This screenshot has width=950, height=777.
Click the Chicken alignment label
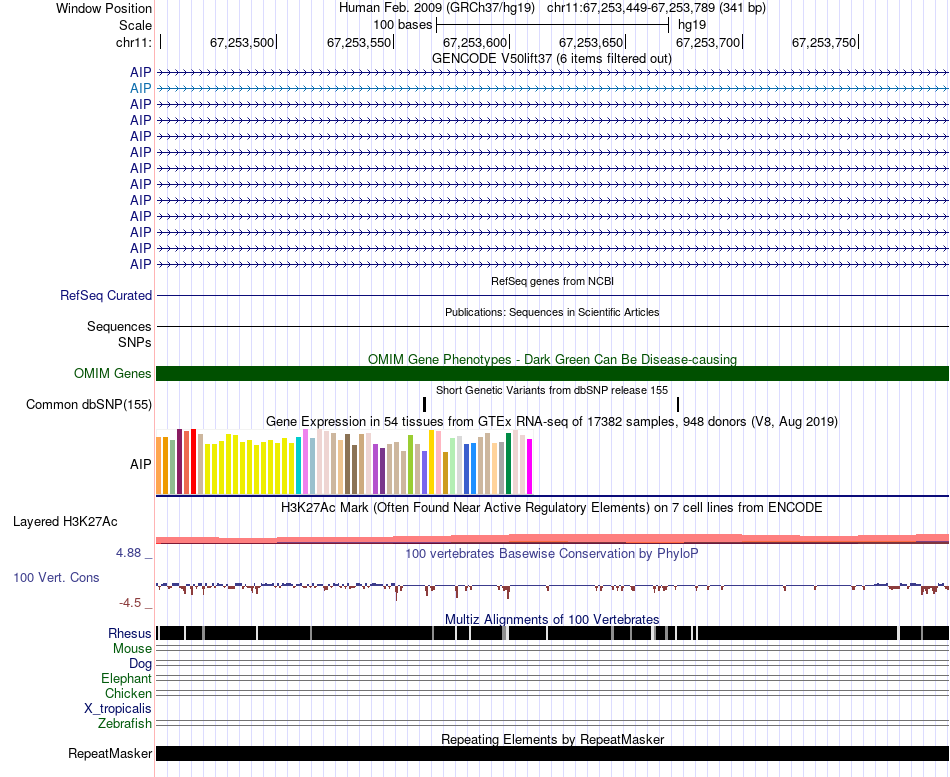[x=128, y=693]
